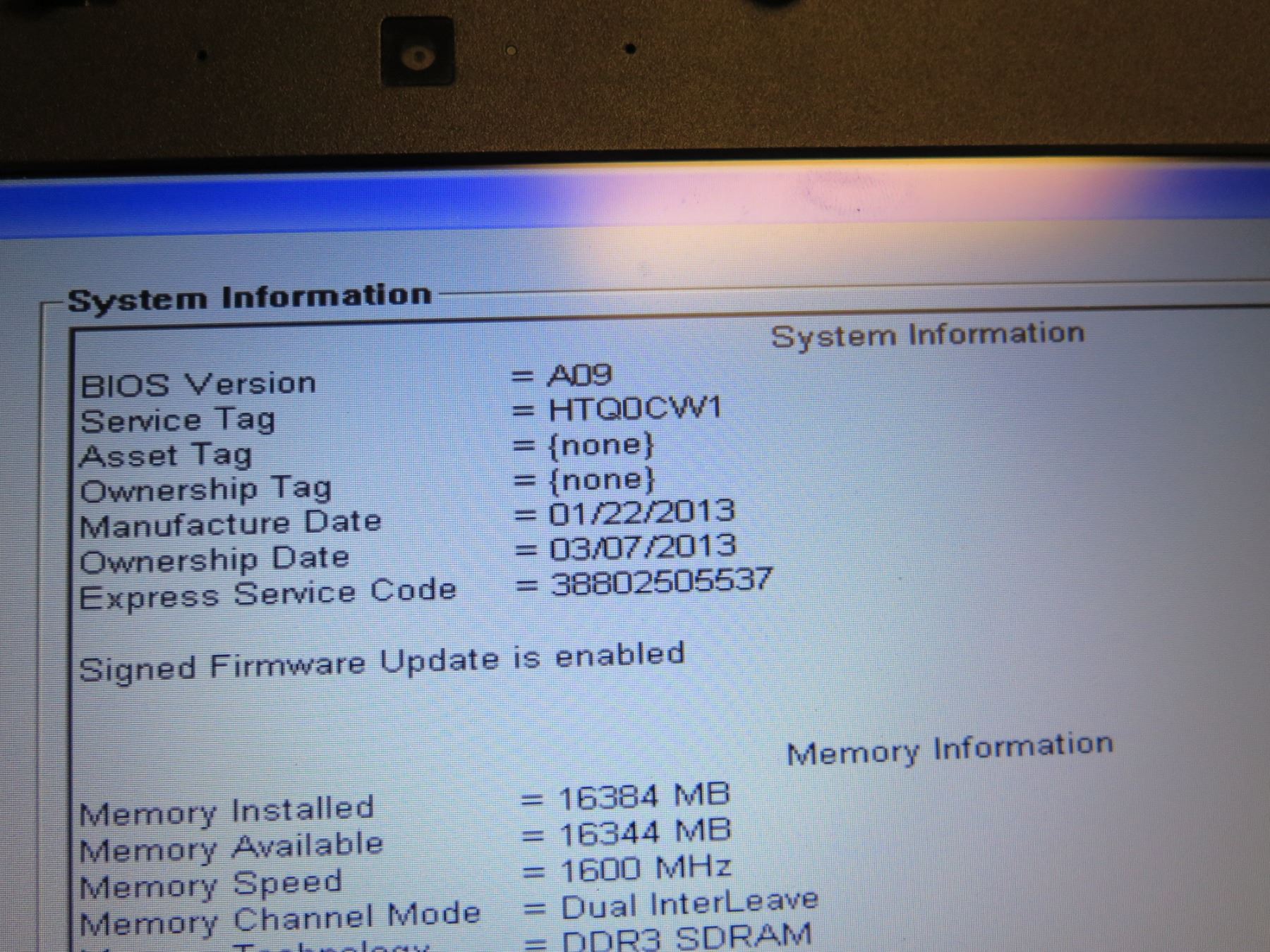Click the Memory Information section heading
The height and width of the screenshot is (952, 1270).
coord(950,750)
